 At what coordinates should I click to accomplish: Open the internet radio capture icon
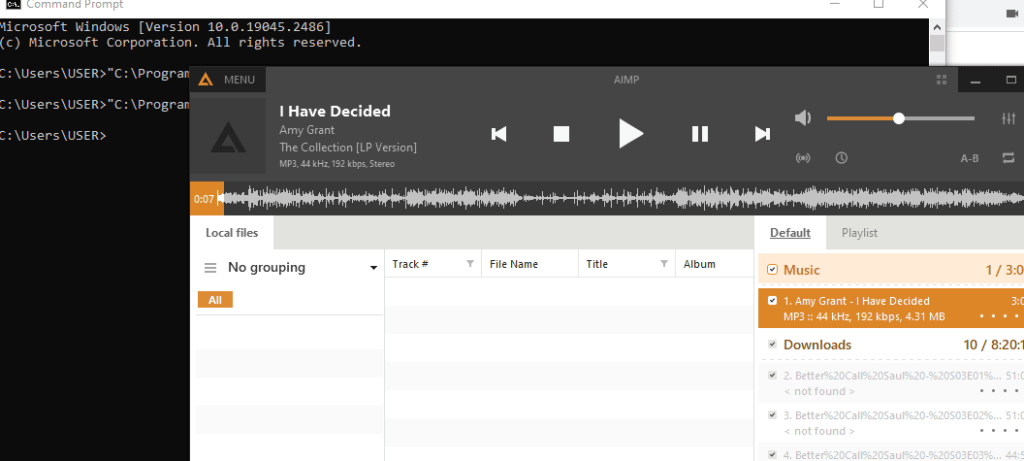click(x=803, y=158)
